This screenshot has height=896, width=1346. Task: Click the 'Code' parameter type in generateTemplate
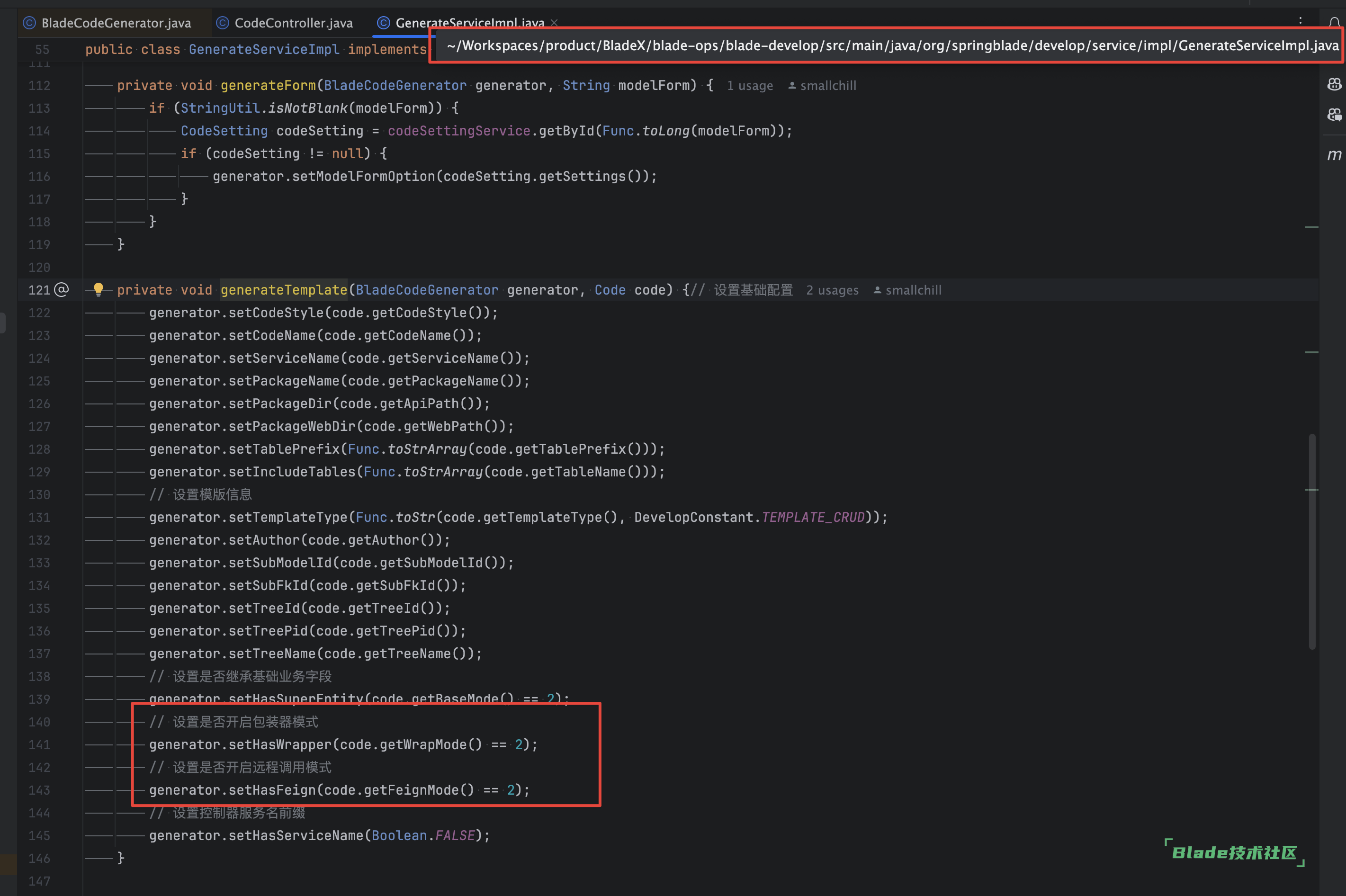(x=610, y=290)
